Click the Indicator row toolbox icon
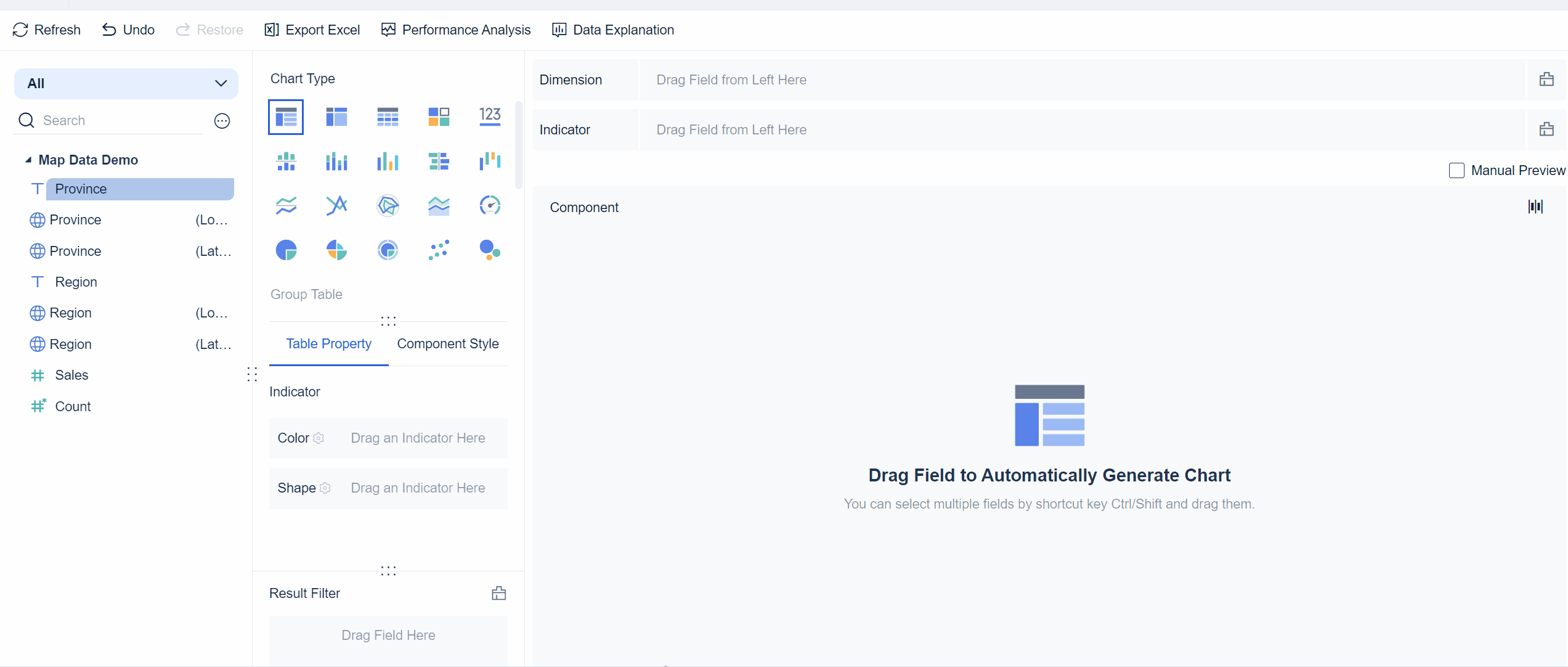Viewport: 1568px width, 667px height. point(1546,129)
